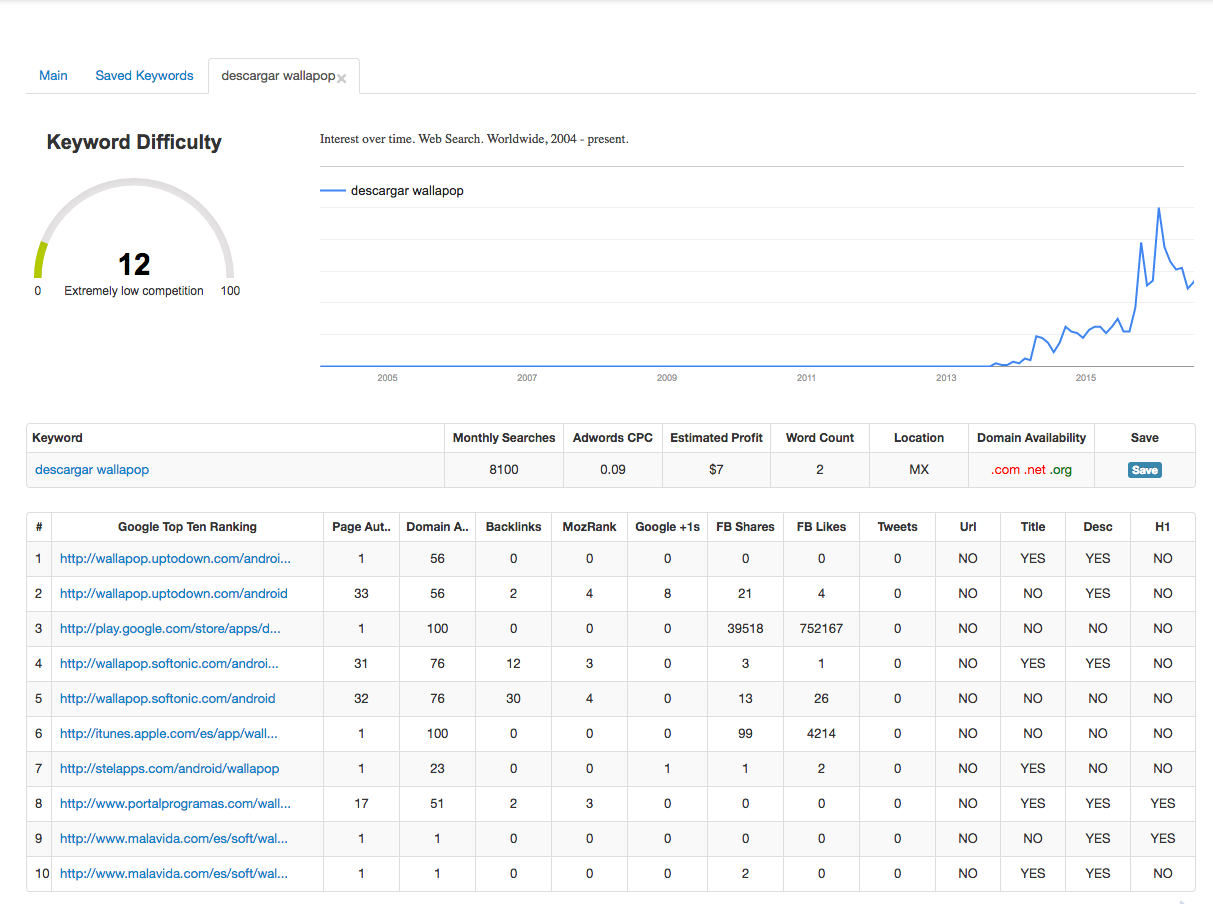Open the stelapps.com/android/wallapop link
Viewport: 1213px width, 904px height.
[x=170, y=769]
